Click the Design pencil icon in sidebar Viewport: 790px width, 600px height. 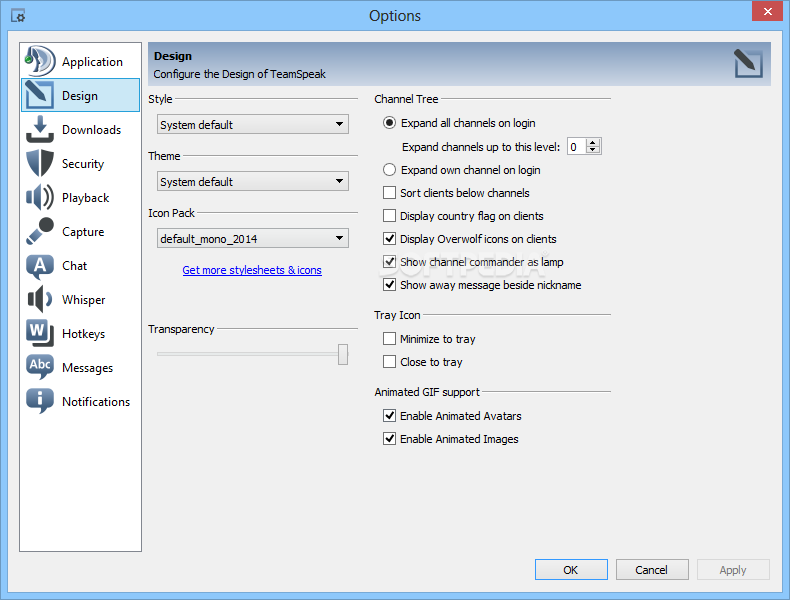click(x=39, y=95)
